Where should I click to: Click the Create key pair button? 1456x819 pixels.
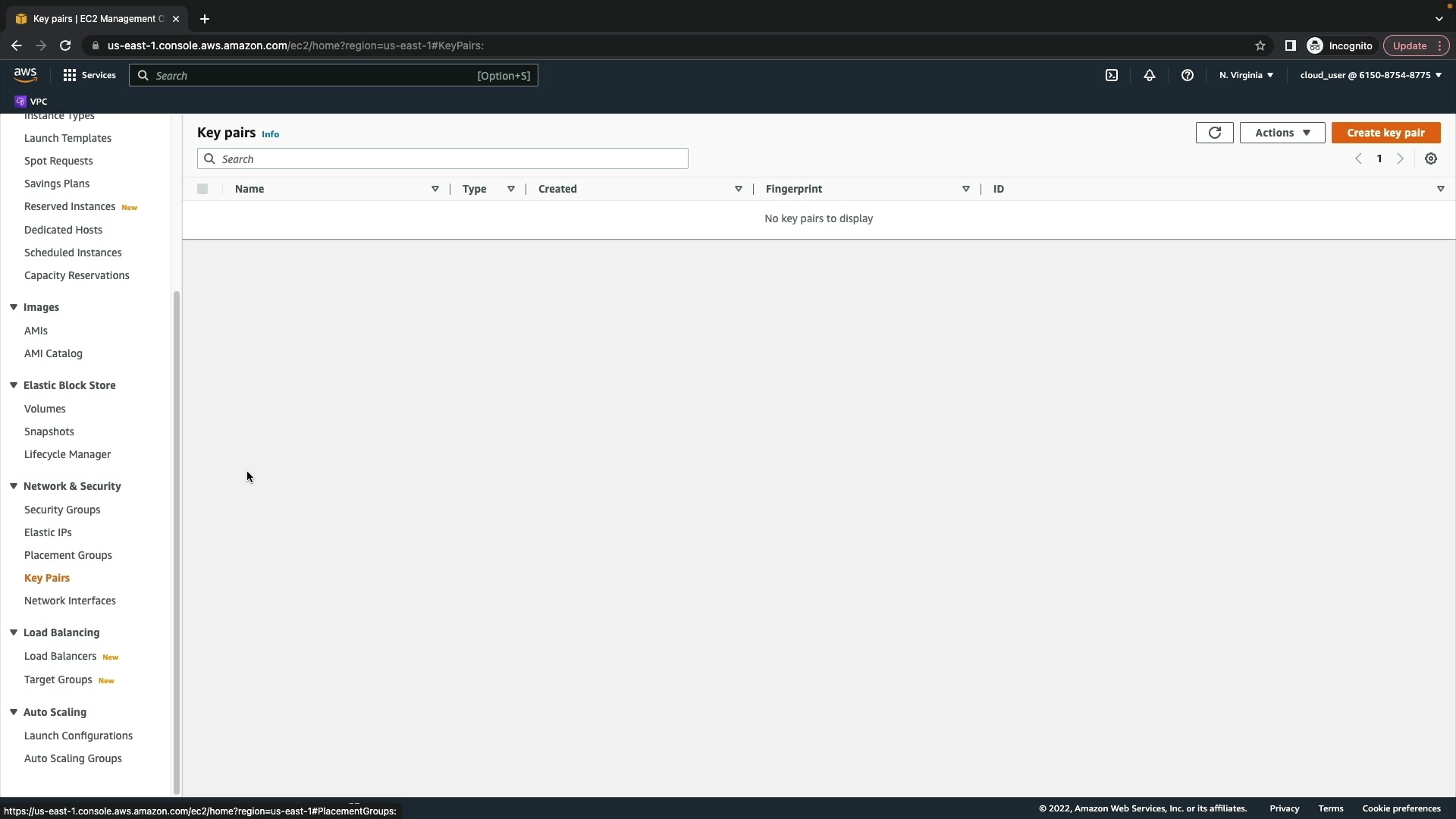click(1385, 133)
